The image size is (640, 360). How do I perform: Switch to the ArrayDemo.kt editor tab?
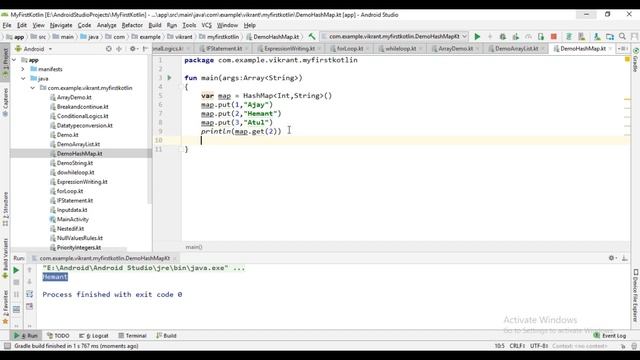click(x=456, y=49)
